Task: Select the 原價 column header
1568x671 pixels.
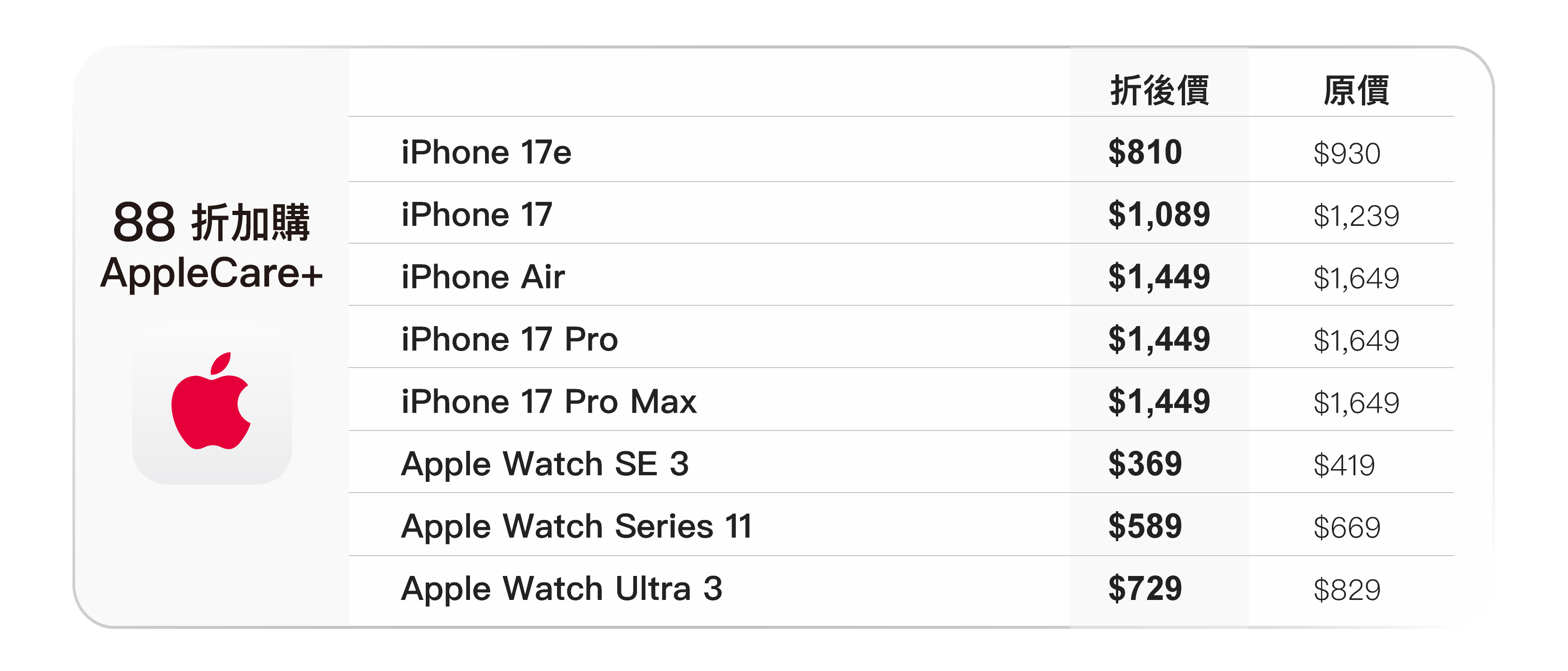Action: (x=1355, y=90)
